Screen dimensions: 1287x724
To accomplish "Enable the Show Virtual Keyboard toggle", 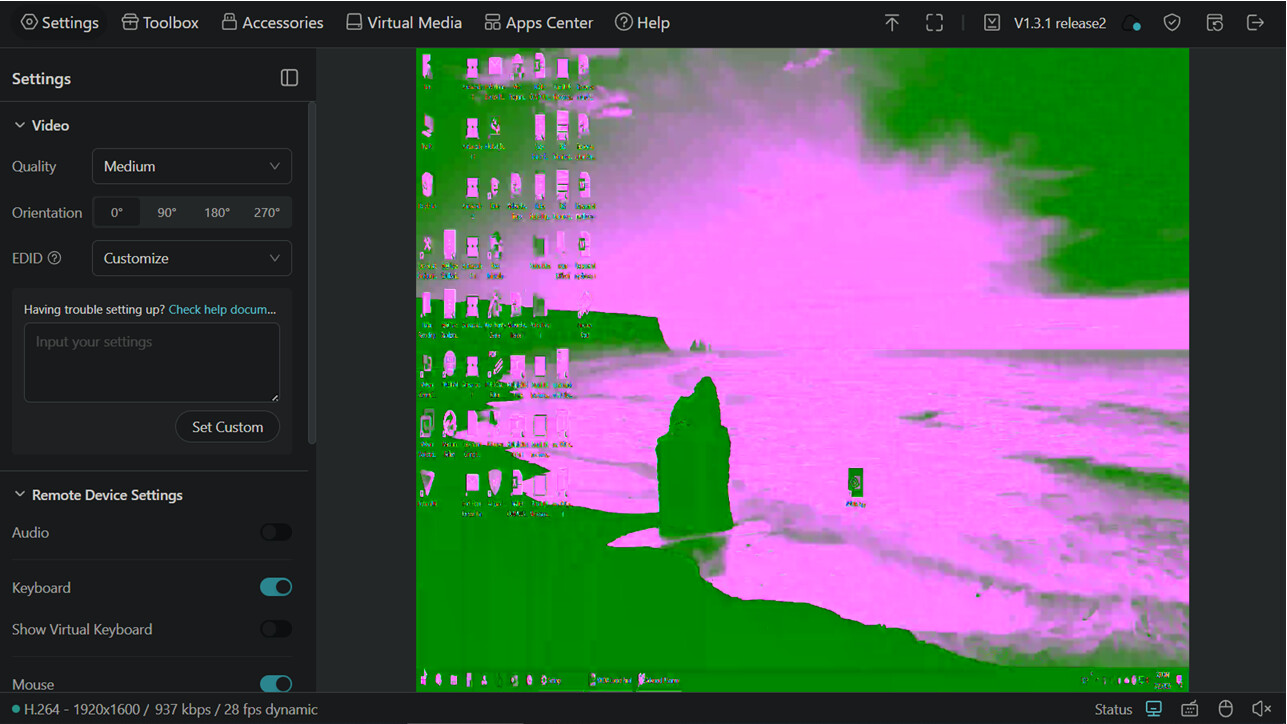I will pos(276,629).
